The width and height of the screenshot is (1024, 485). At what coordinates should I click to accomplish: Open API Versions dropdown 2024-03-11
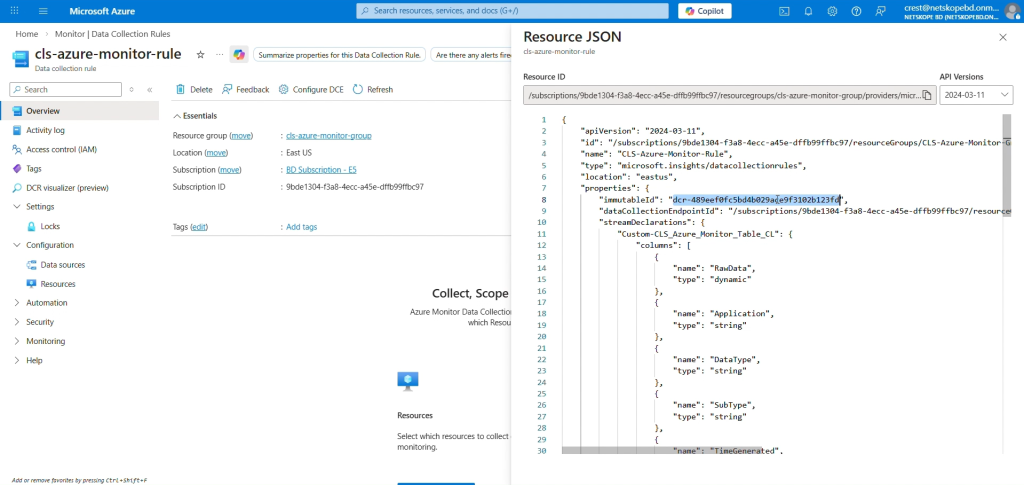click(x=976, y=95)
